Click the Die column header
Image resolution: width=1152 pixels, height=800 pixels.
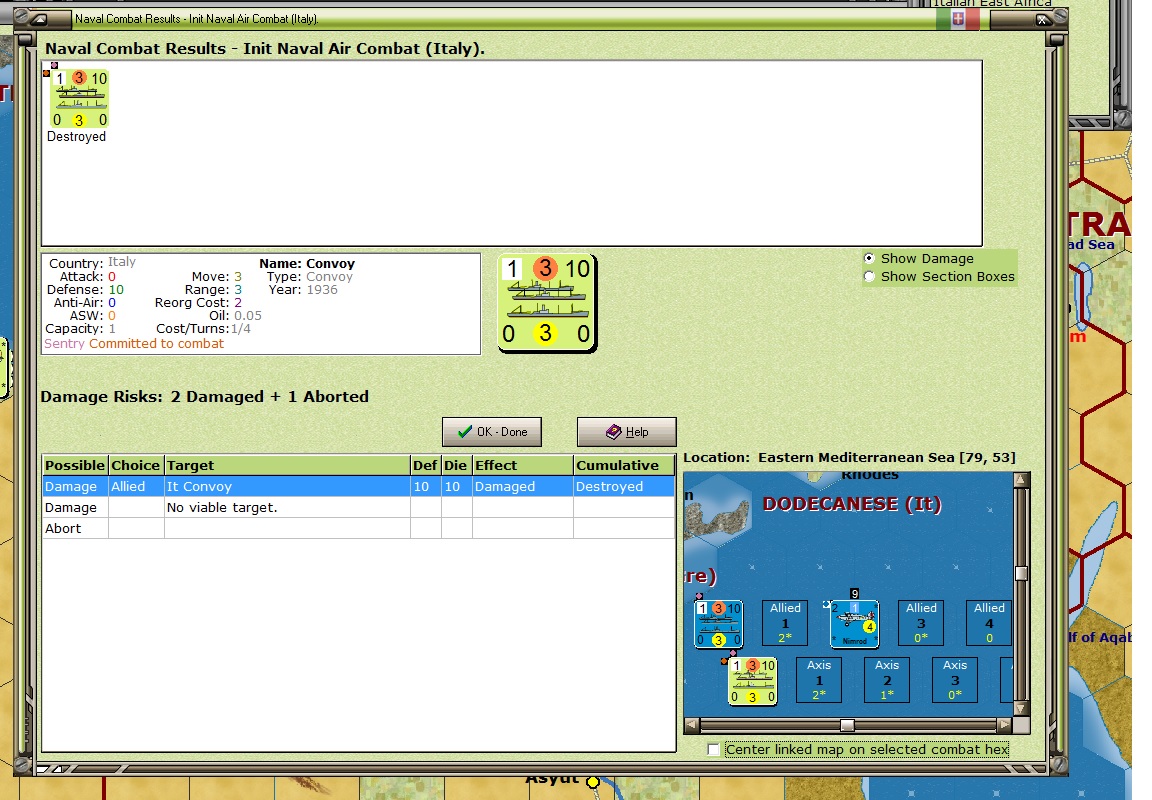[456, 465]
